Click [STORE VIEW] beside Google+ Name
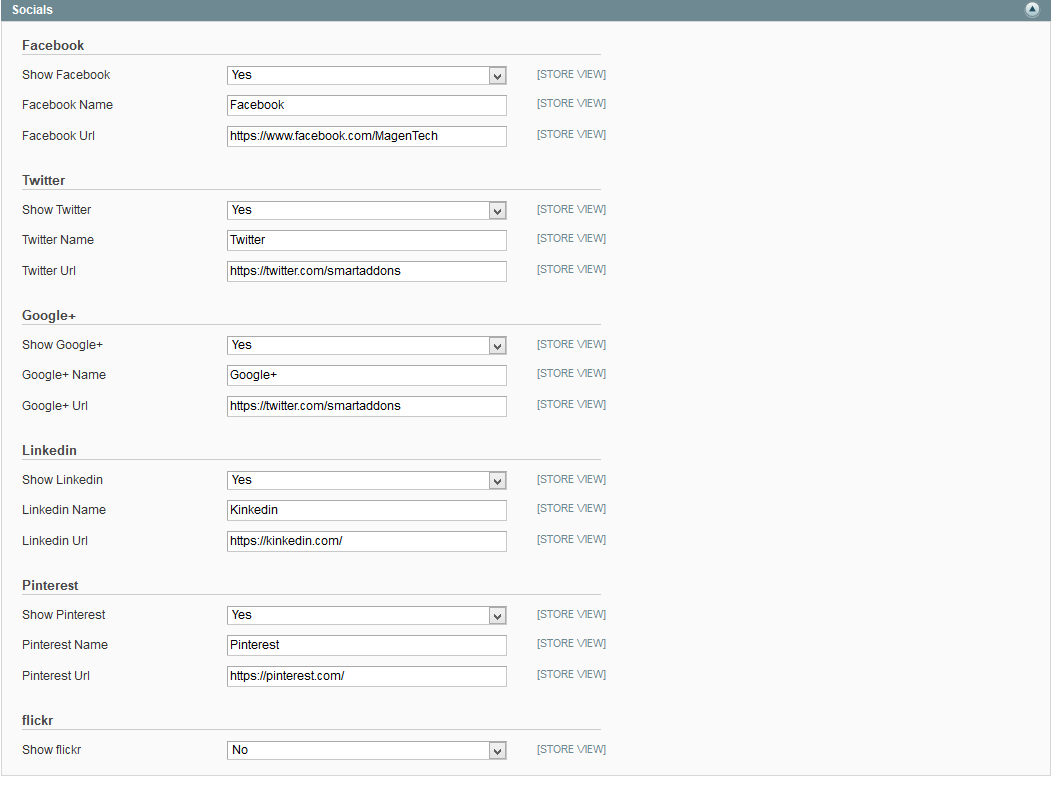The image size is (1052, 785). 571,372
